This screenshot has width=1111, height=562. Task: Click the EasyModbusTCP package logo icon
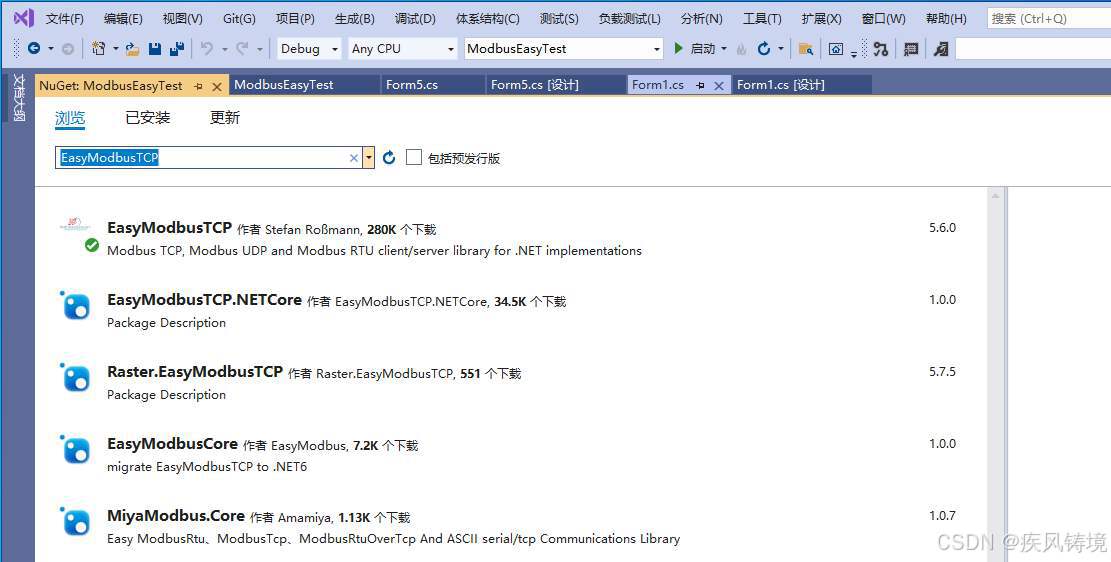tap(75, 226)
